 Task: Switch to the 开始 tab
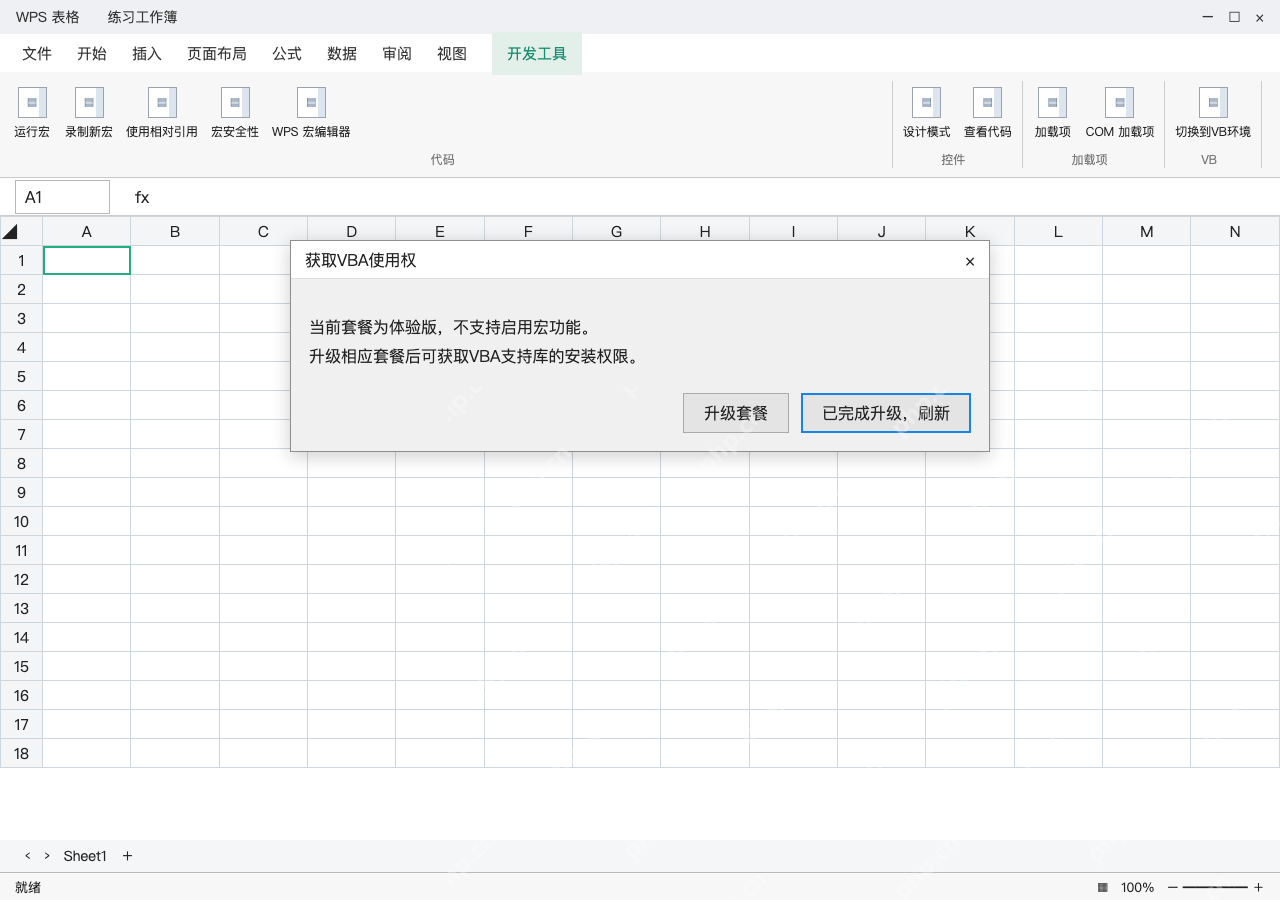tap(92, 54)
